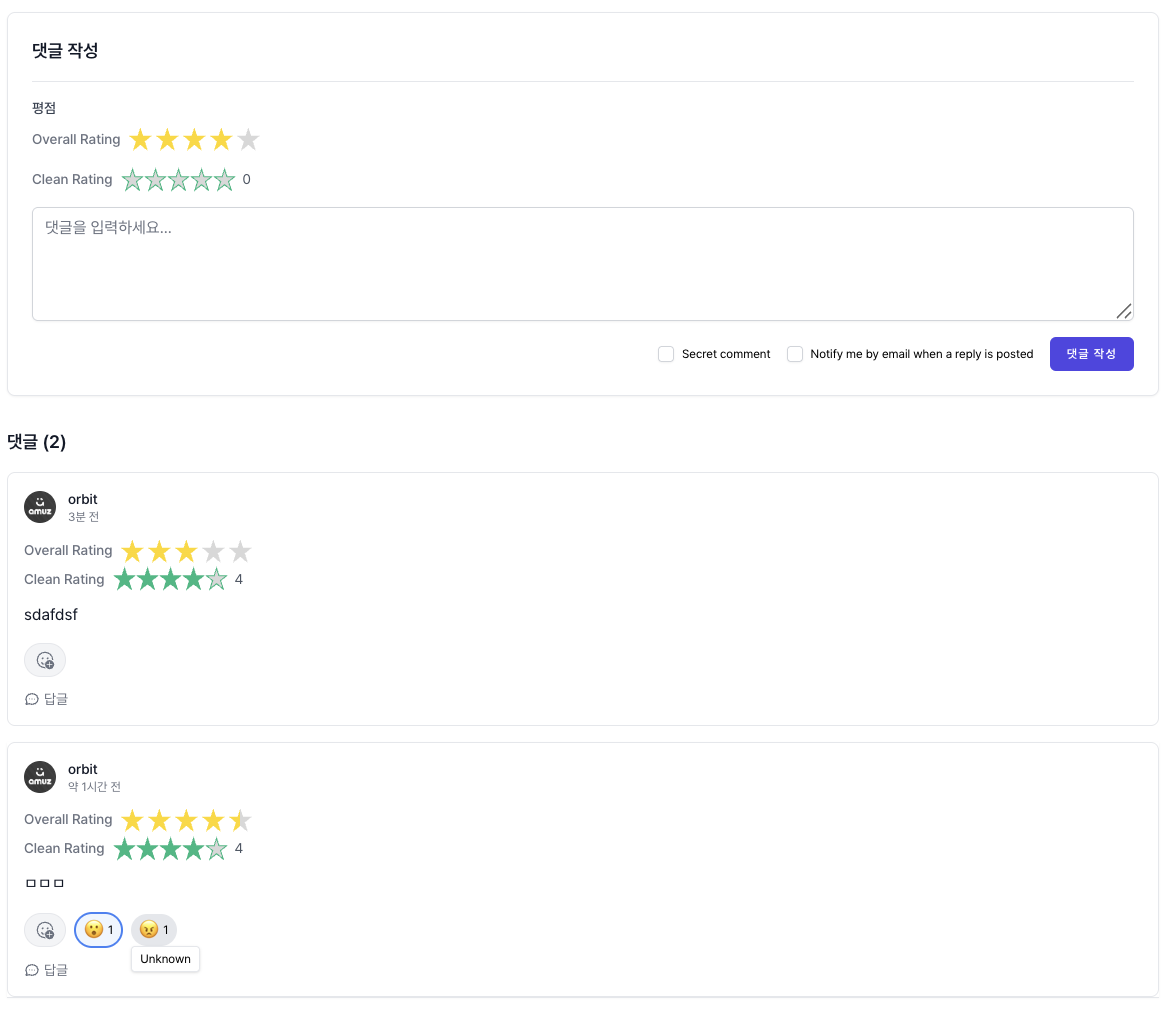1170x1014 pixels.
Task: Submit using the 댓글 작성 button
Action: [1091, 354]
